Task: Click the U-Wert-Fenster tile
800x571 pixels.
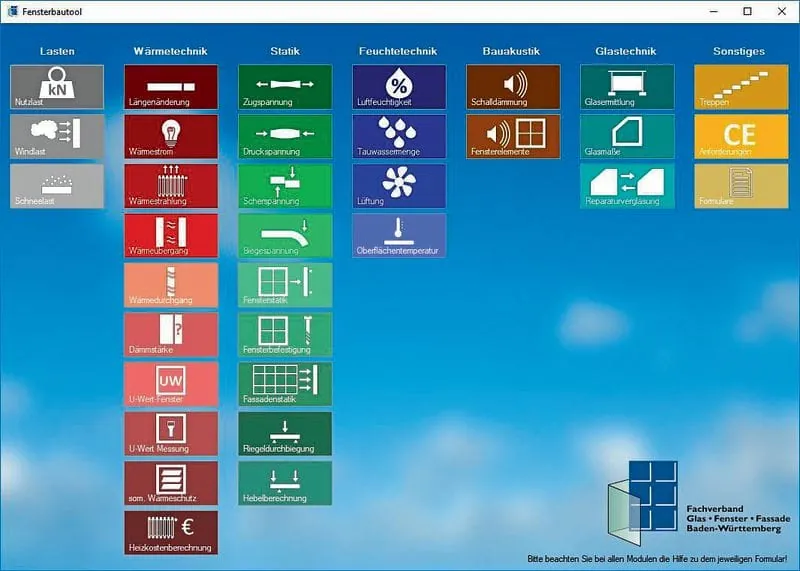Action: tap(171, 383)
